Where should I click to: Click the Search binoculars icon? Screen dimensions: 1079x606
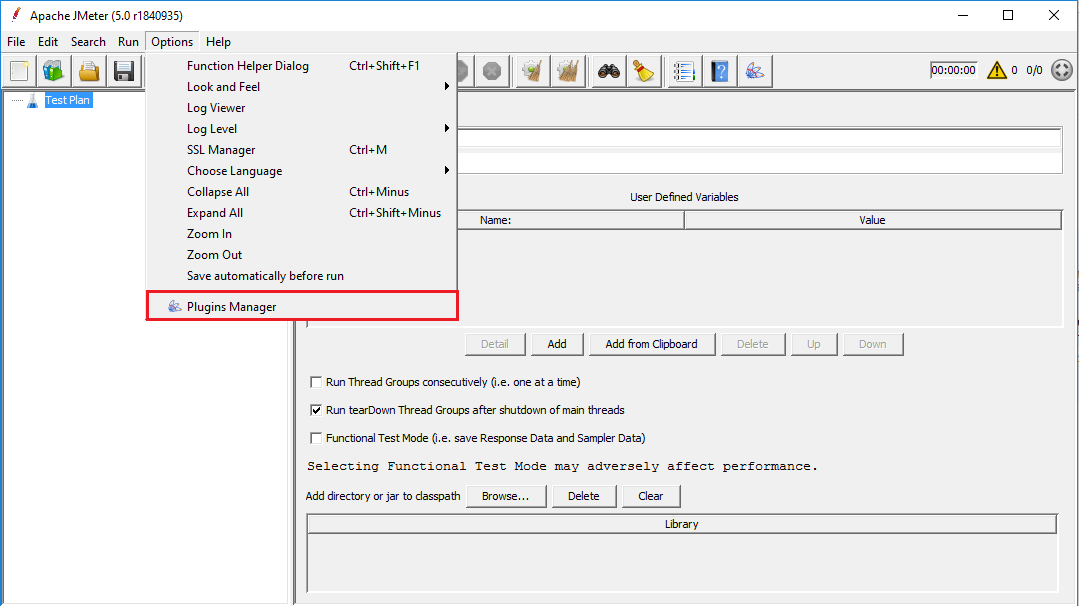pyautogui.click(x=609, y=71)
